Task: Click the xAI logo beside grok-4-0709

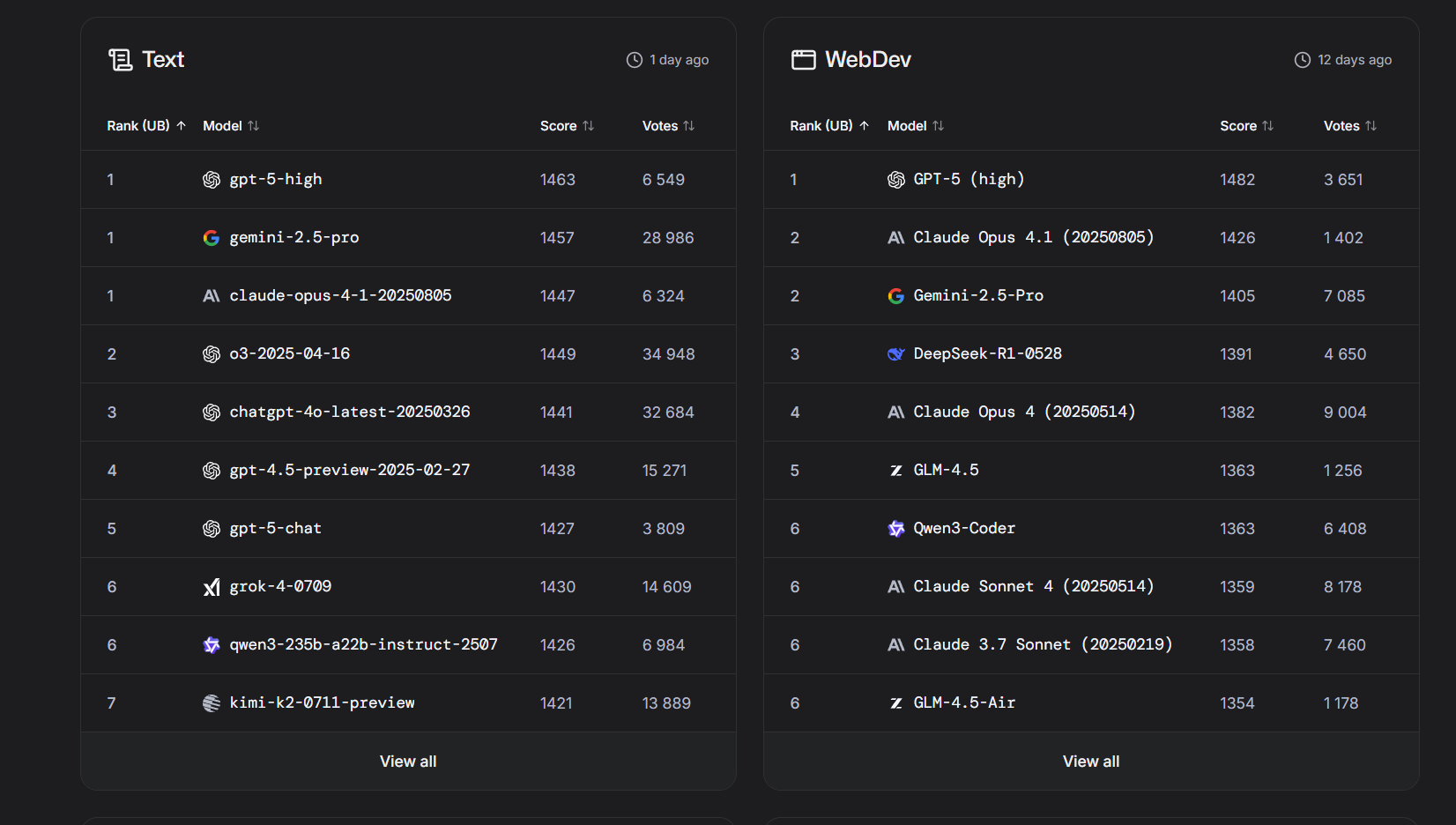Action: click(212, 587)
